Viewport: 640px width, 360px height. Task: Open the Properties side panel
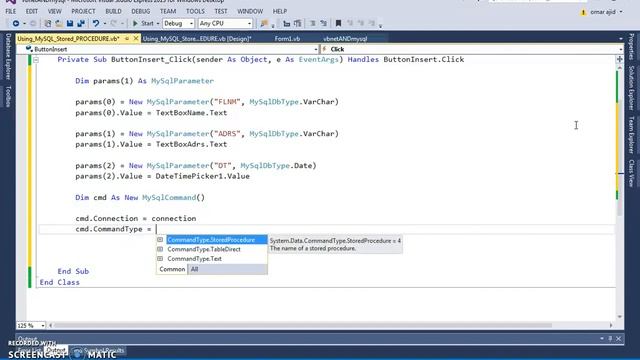631,47
